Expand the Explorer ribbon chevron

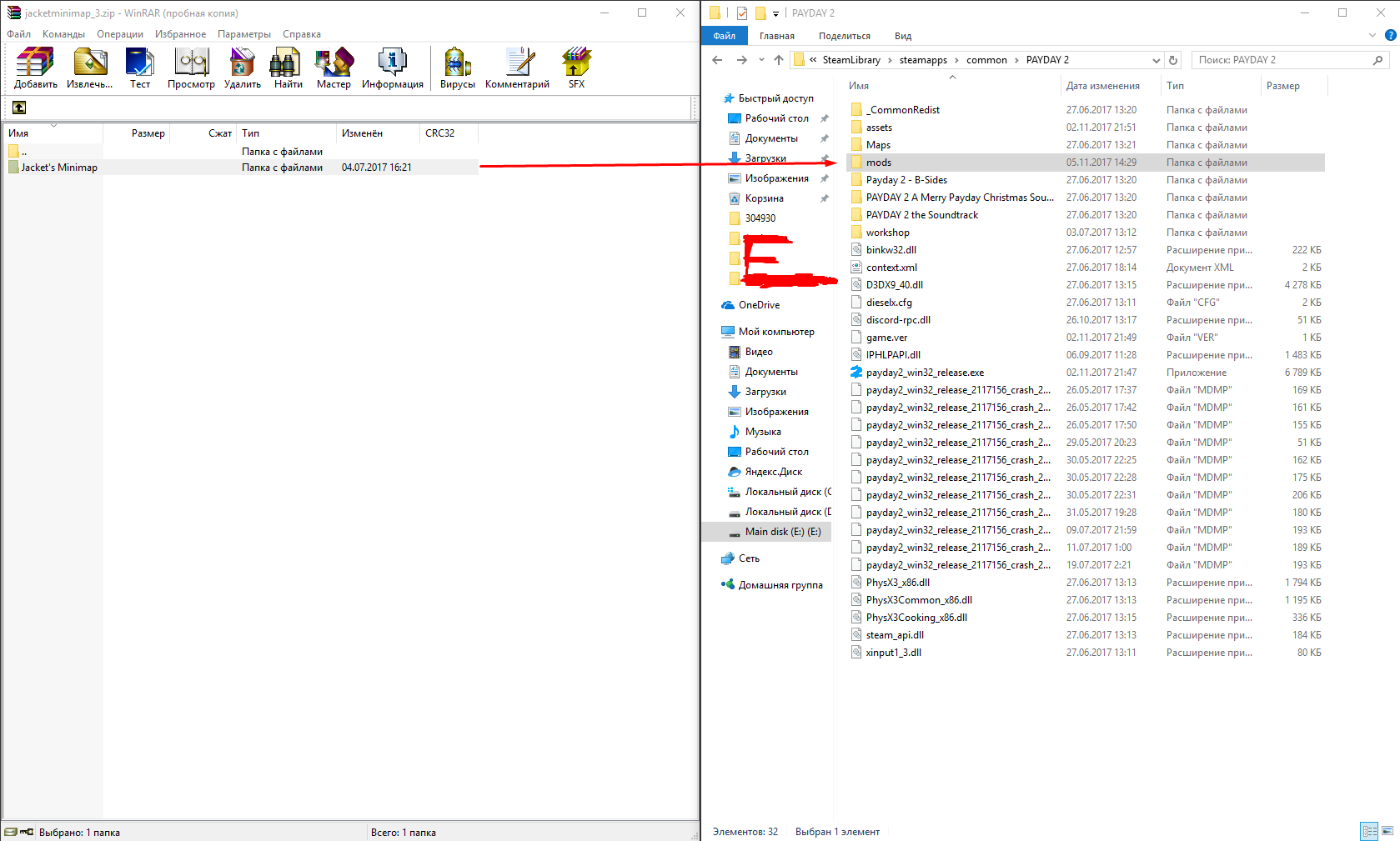click(x=1372, y=36)
